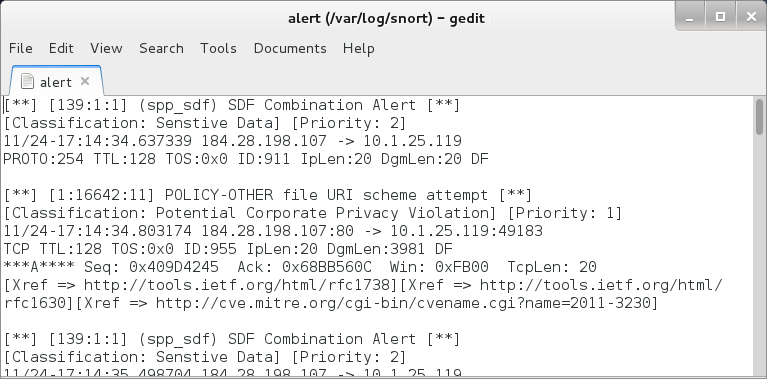This screenshot has height=379, width=767.
Task: Open the Search menu
Action: [161, 48]
